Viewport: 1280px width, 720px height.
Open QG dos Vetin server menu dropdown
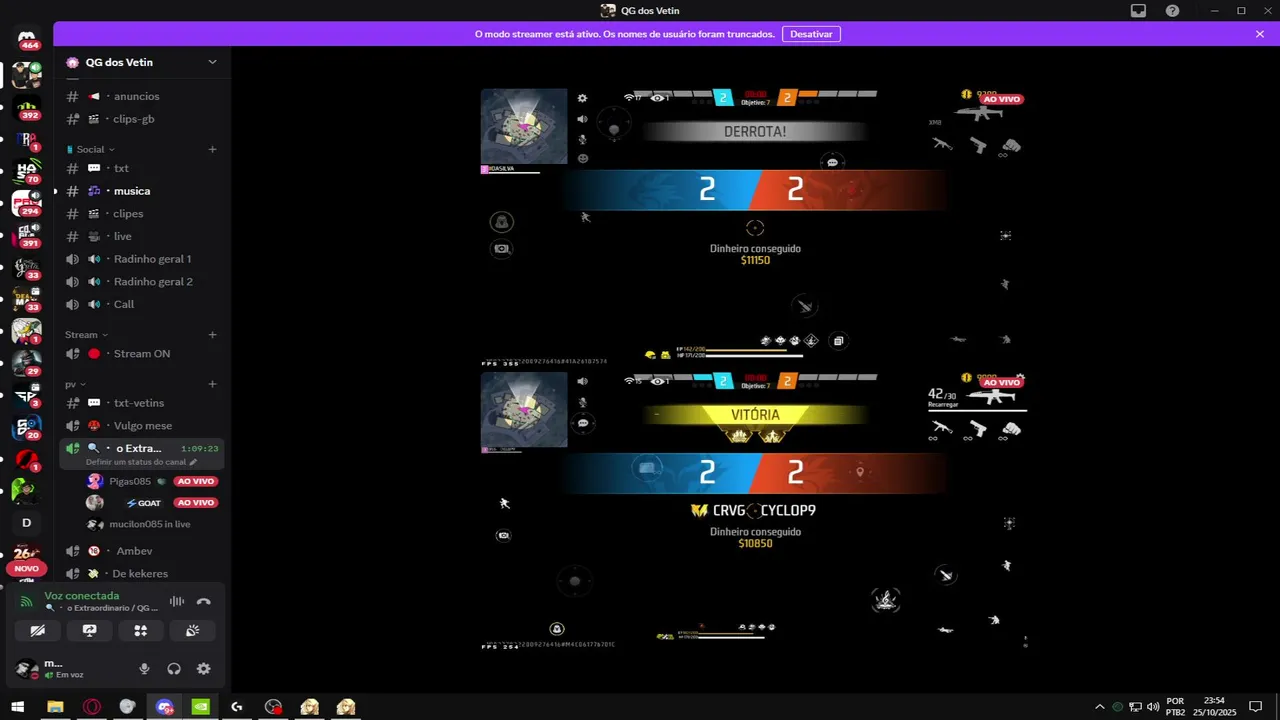[212, 62]
